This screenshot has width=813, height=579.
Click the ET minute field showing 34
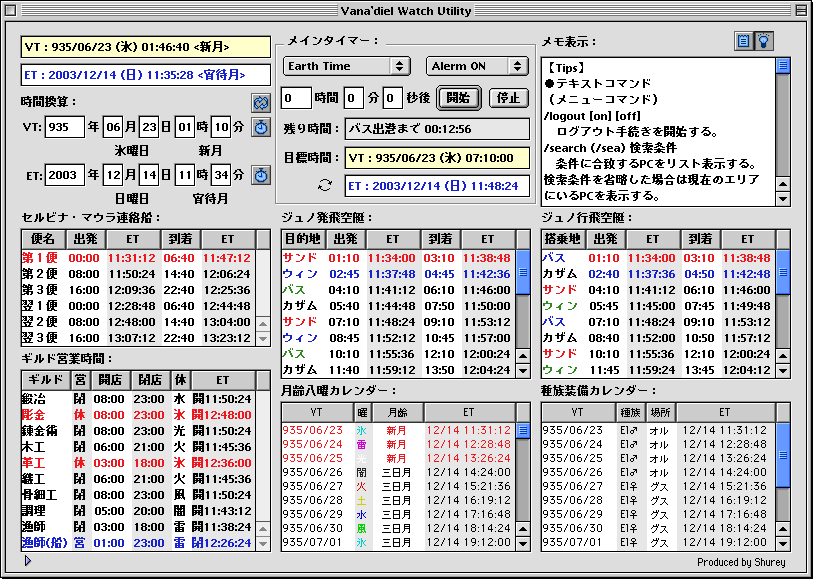tap(221, 175)
